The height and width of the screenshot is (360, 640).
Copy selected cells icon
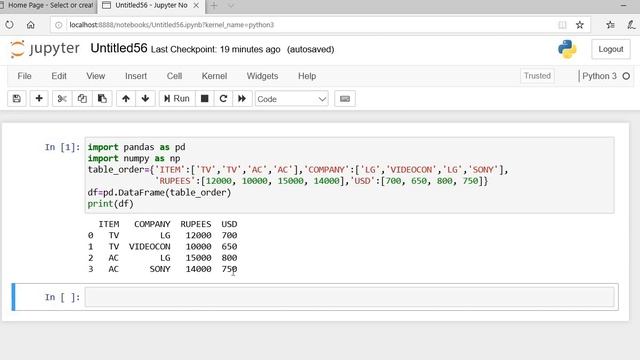[82, 99]
